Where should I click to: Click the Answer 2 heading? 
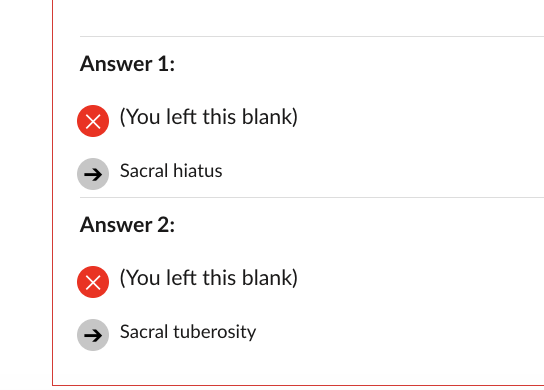coord(127,225)
